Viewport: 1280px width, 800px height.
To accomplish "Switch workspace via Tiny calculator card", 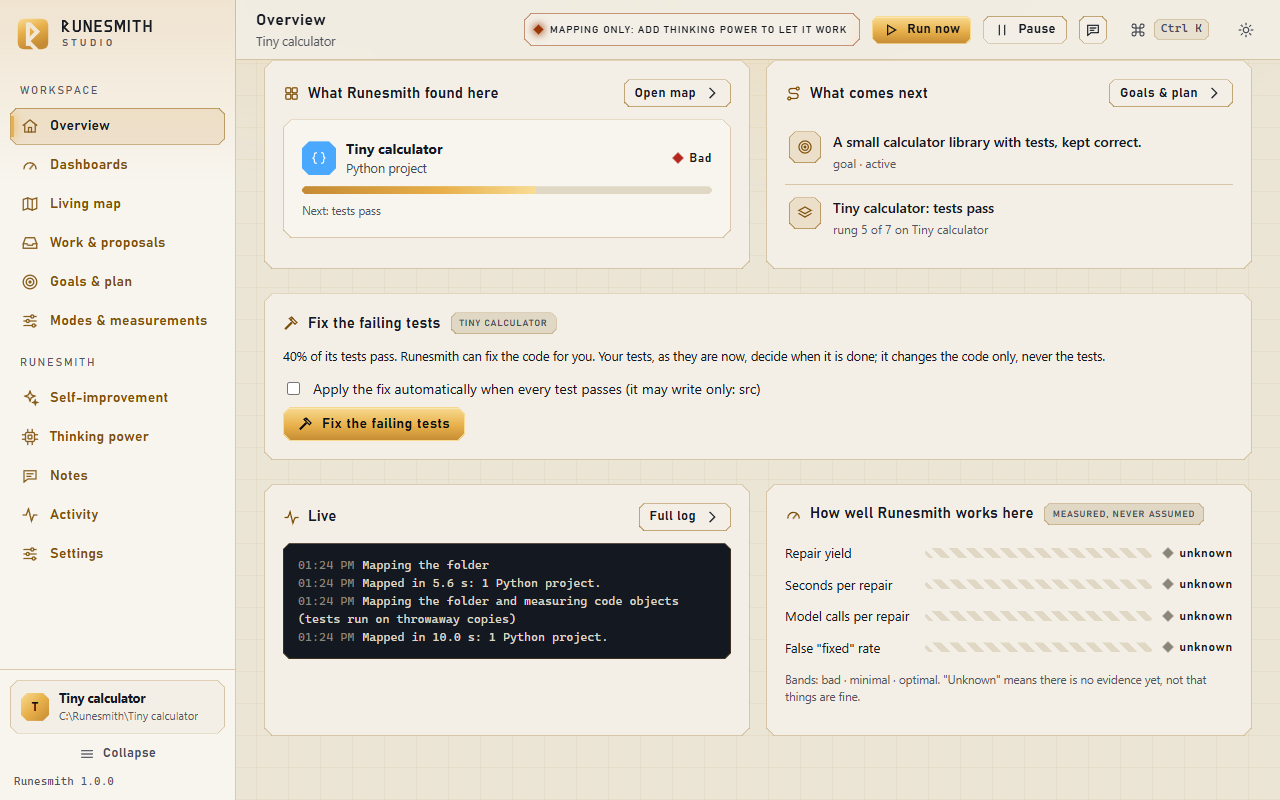I will click(x=117, y=707).
